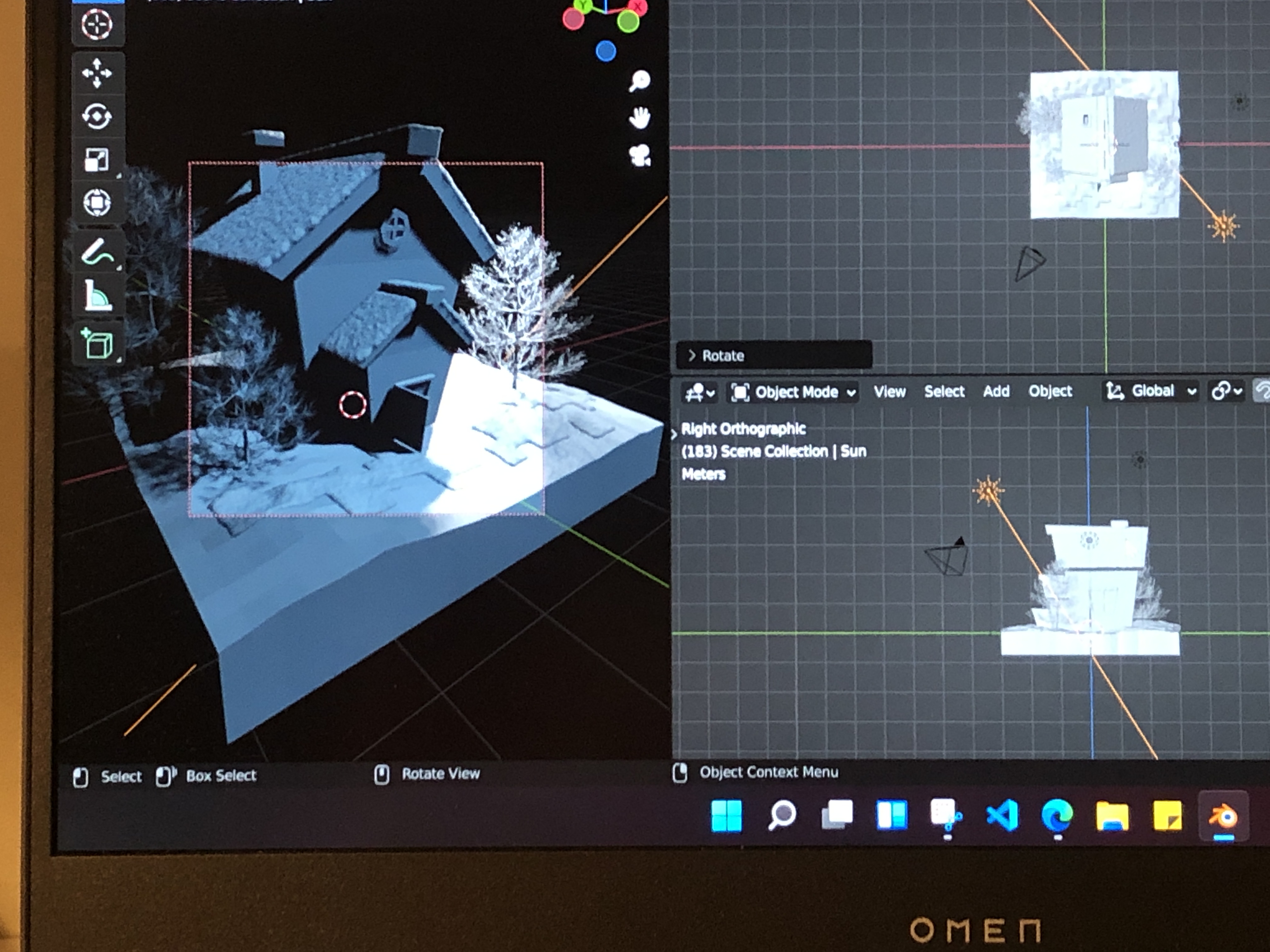Open the Select menu
Image resolution: width=1270 pixels, height=952 pixels.
click(x=944, y=391)
